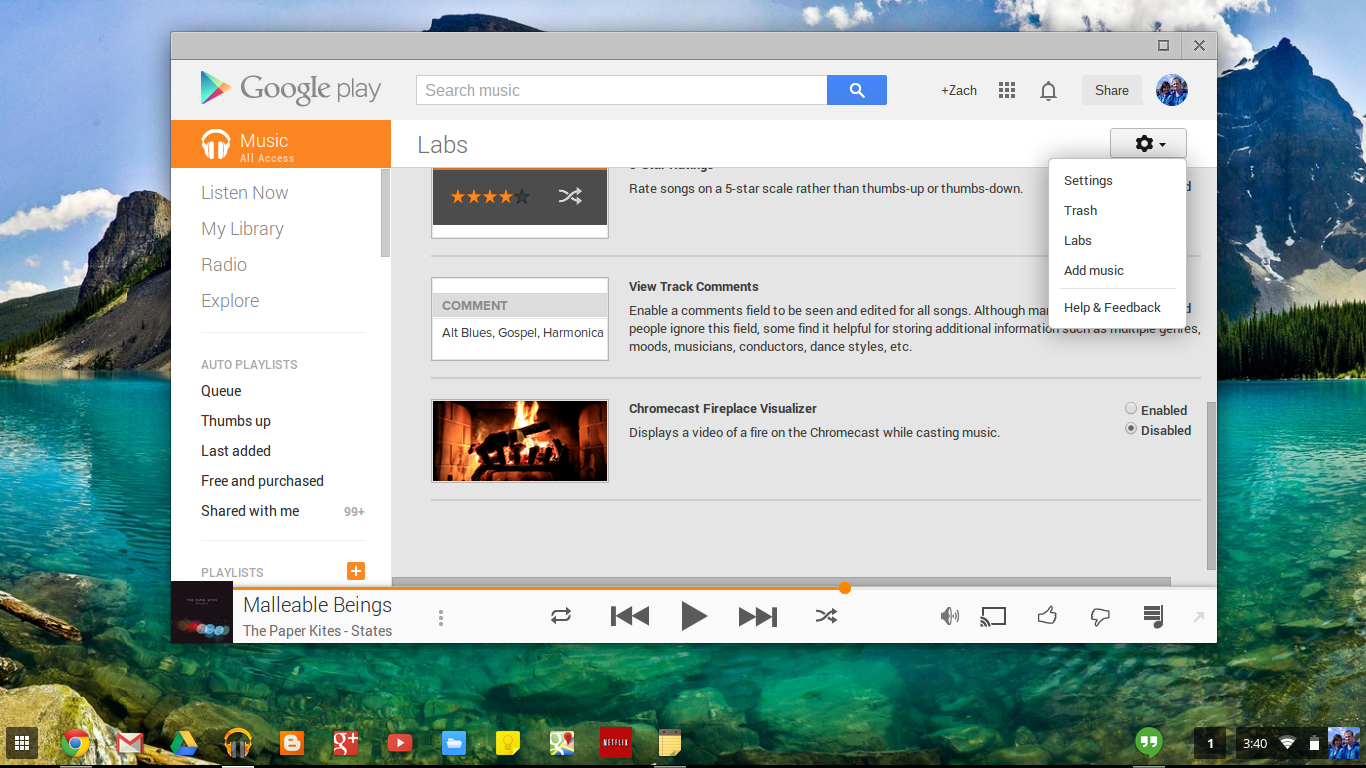
Task: Open Blogger from the shelf
Action: pyautogui.click(x=292, y=743)
